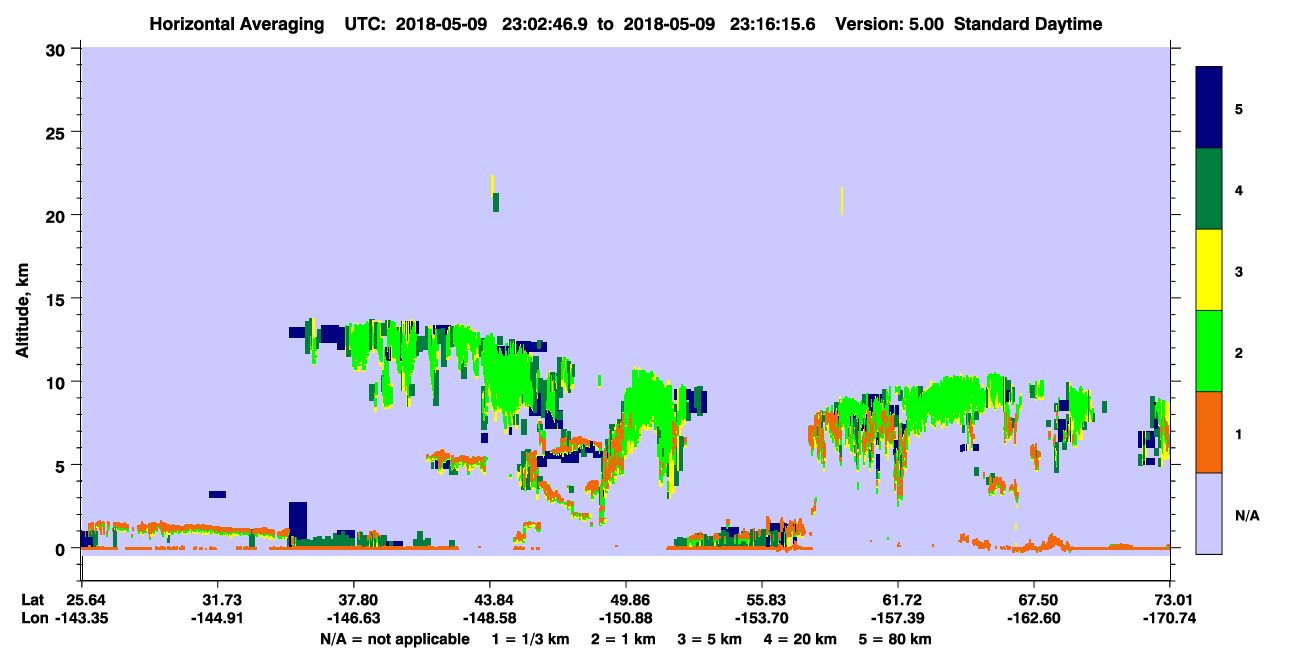
Task: Click legend text '4 = 20 km'
Action: coord(800,639)
